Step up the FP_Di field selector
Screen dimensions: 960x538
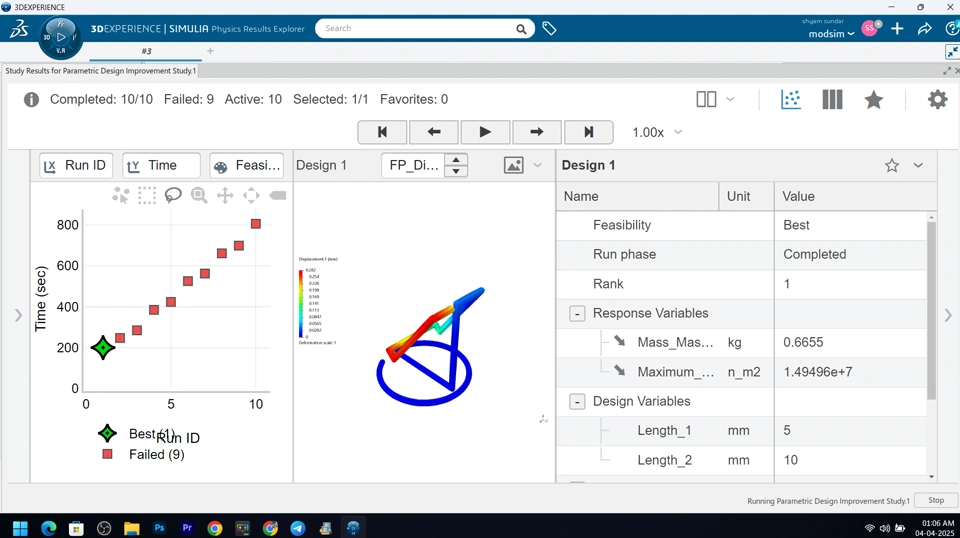click(456, 160)
